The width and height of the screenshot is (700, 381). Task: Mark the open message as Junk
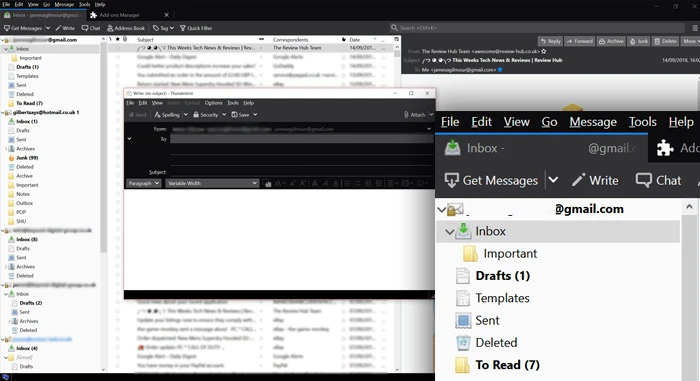638,41
